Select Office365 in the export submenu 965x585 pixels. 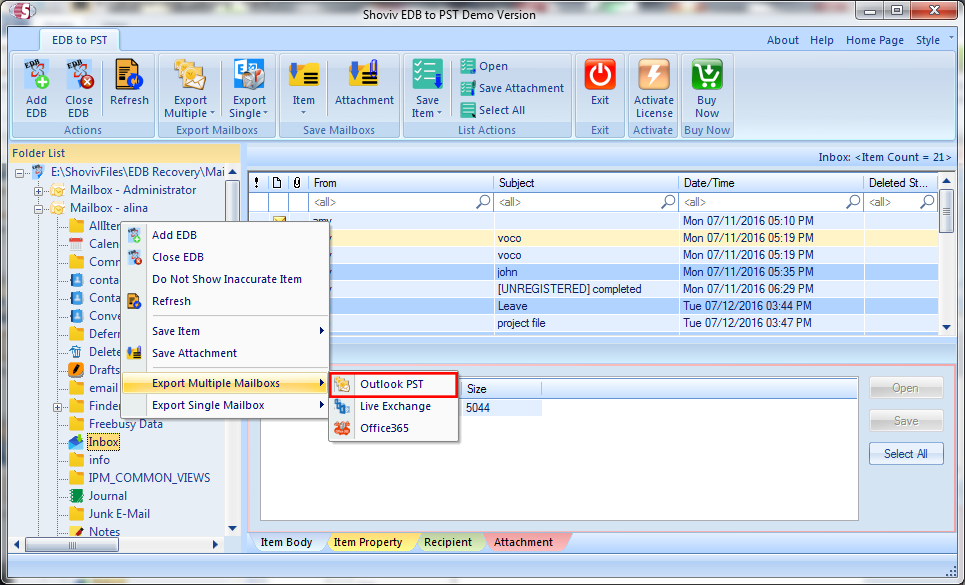pyautogui.click(x=384, y=428)
